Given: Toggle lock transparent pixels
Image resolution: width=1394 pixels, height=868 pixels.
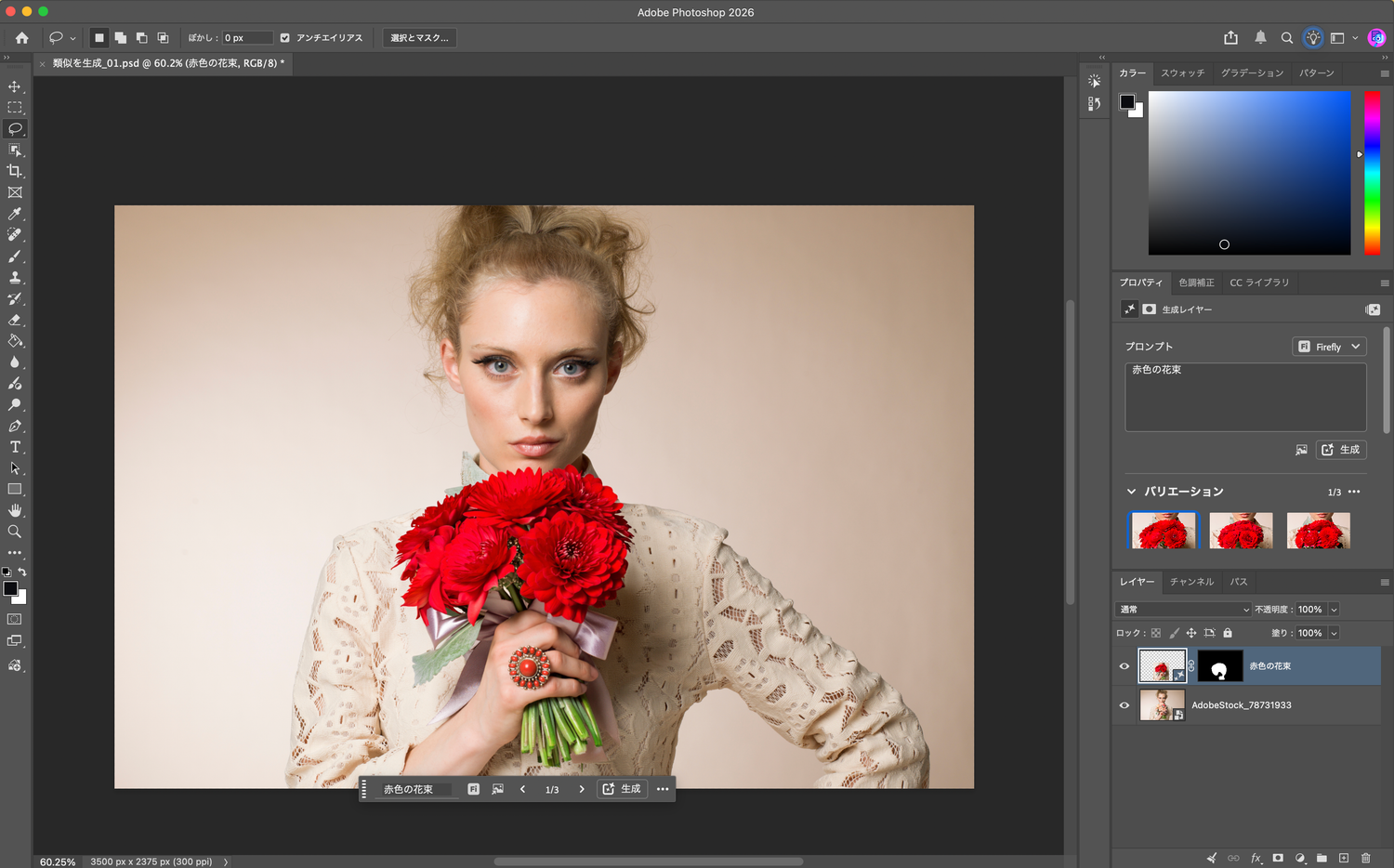Looking at the screenshot, I should (1156, 633).
